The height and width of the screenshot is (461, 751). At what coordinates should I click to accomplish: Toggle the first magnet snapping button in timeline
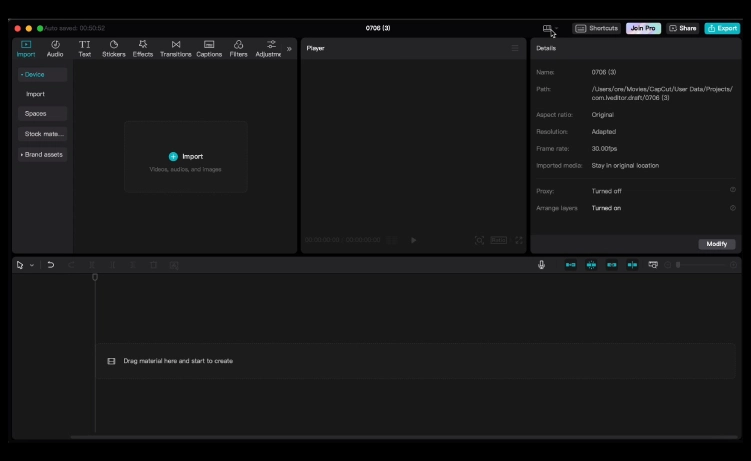pos(571,265)
